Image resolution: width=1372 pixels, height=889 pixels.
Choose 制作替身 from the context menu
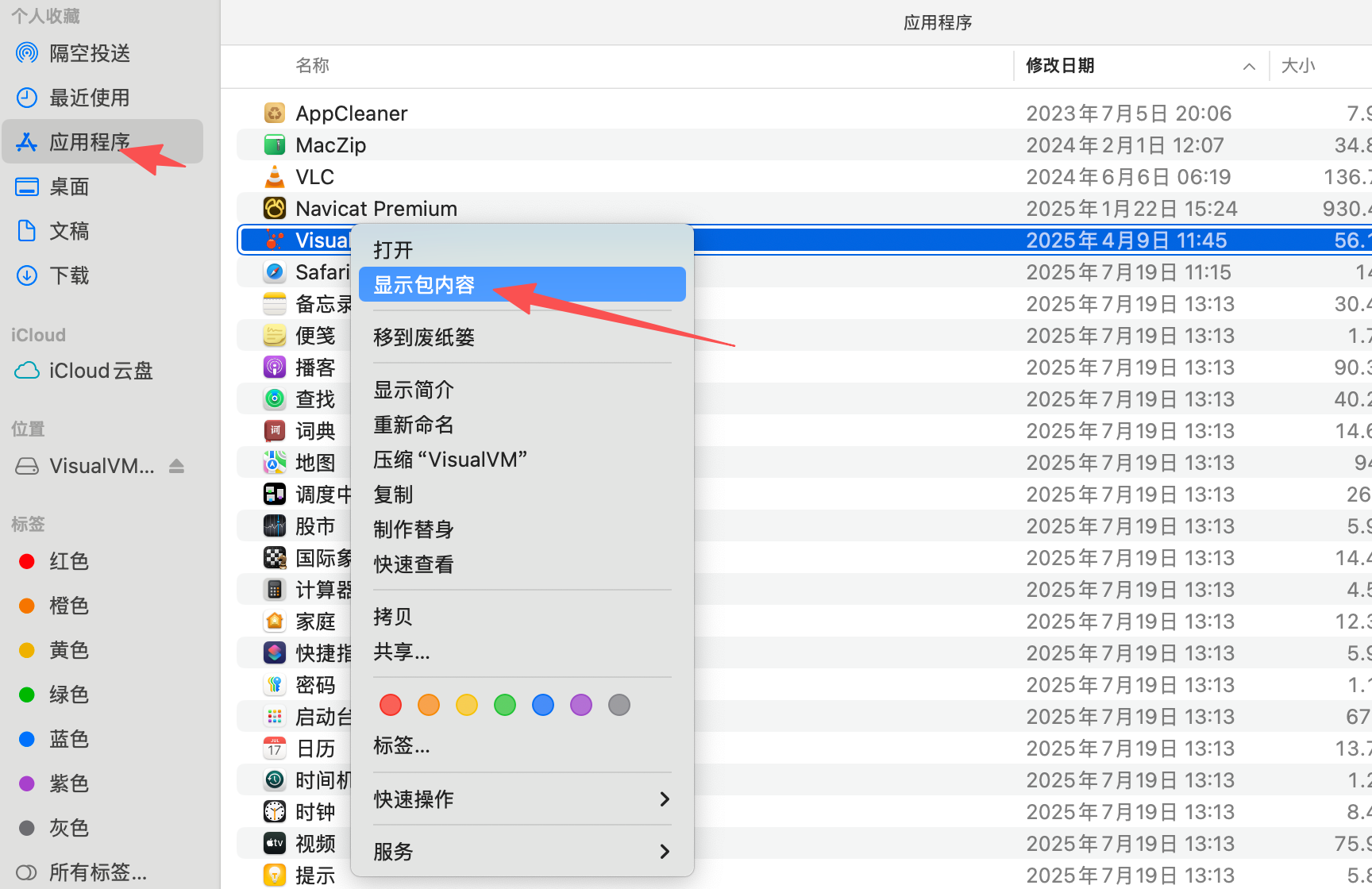522,529
